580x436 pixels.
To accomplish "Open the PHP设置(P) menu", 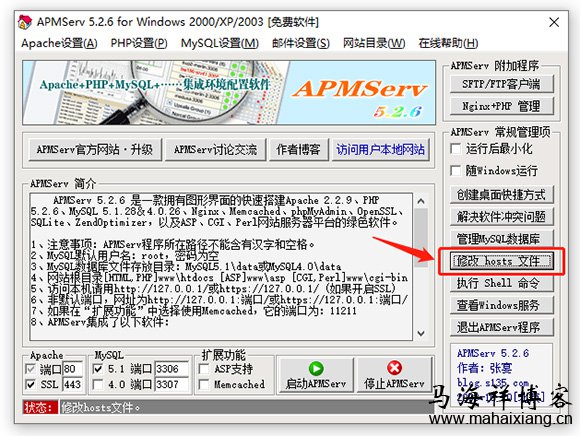I will [x=139, y=43].
